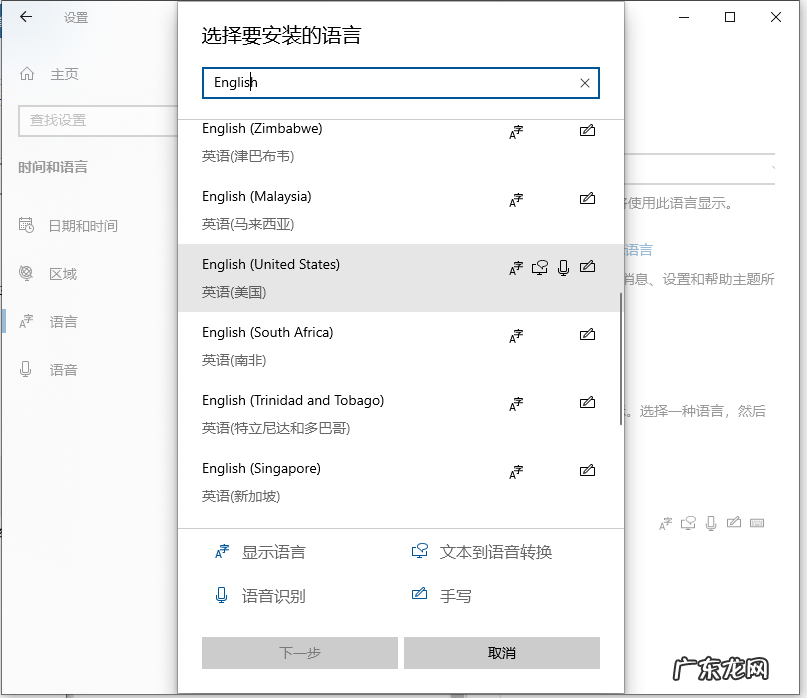
Task: Click the back arrow in Settings
Action: (26, 16)
